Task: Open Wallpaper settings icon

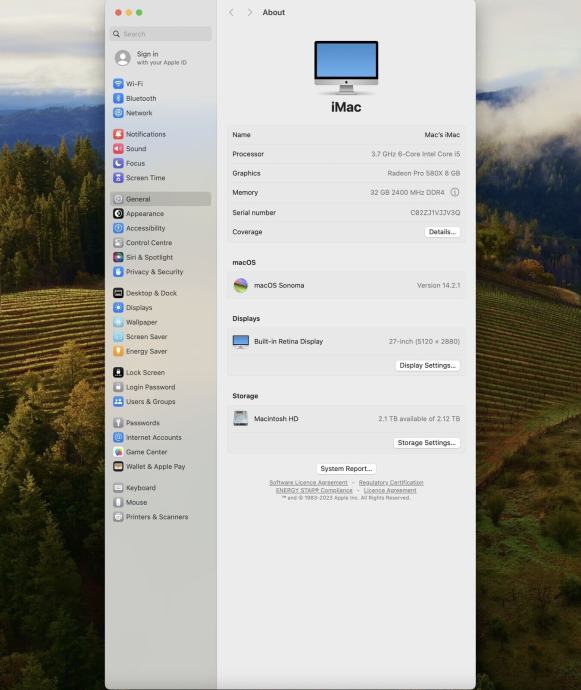Action: 118,322
